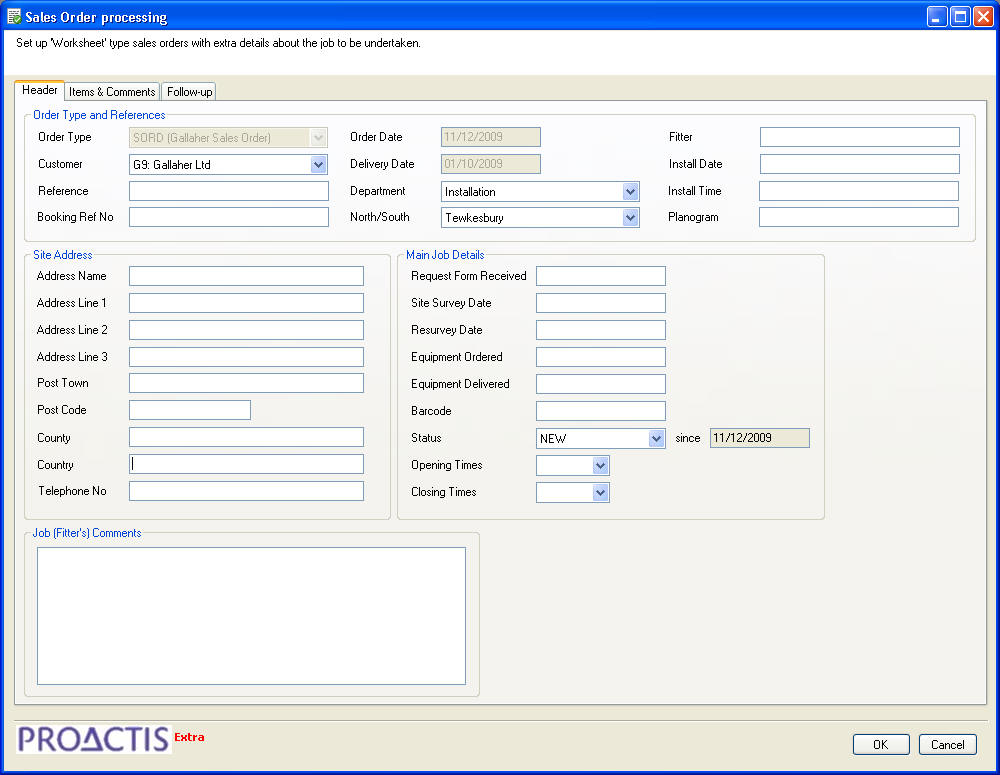Image resolution: width=1000 pixels, height=775 pixels.
Task: Click inside Job (Fitter's) Comments text area
Action: pos(251,616)
